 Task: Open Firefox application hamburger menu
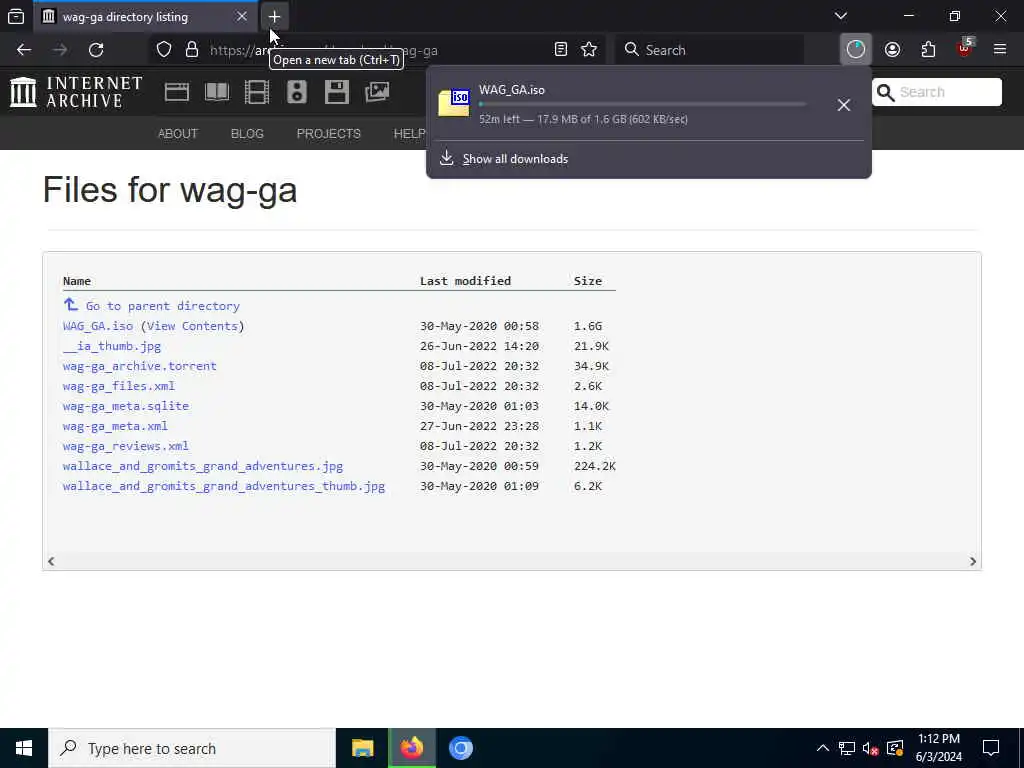(1000, 50)
